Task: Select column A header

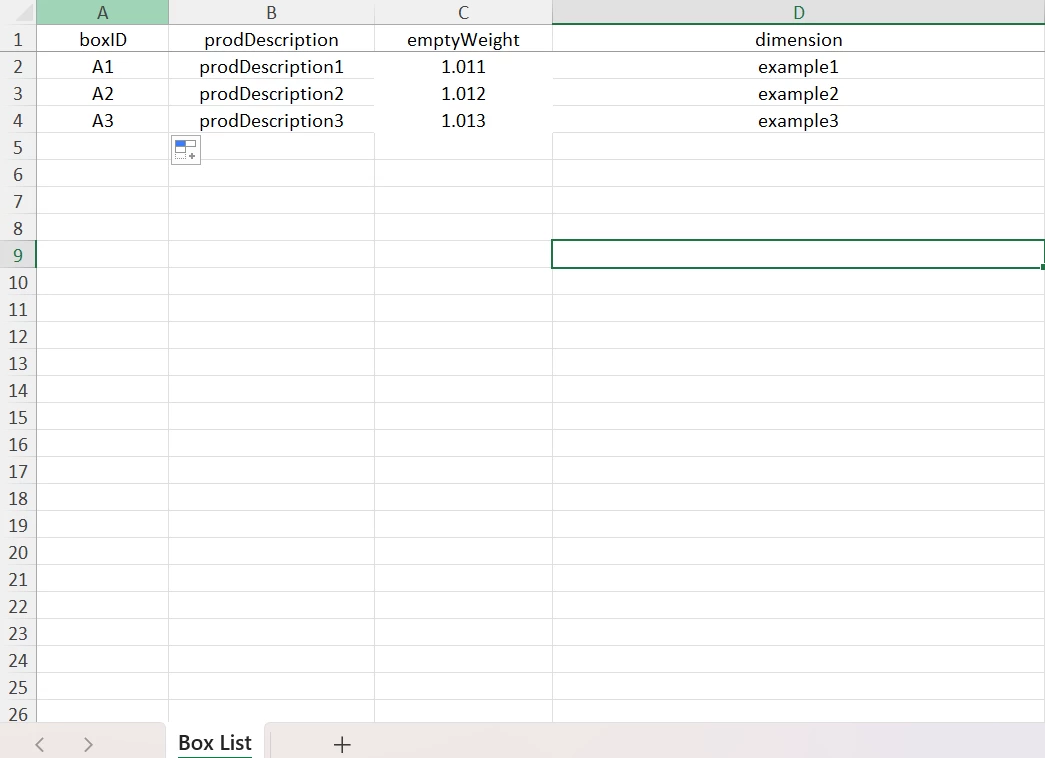Action: (103, 12)
